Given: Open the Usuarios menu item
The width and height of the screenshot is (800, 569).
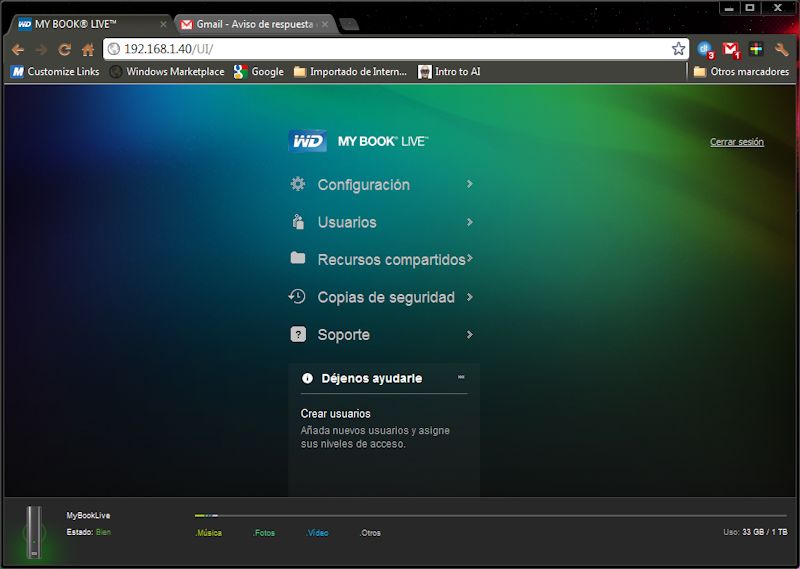Looking at the screenshot, I should [347, 222].
